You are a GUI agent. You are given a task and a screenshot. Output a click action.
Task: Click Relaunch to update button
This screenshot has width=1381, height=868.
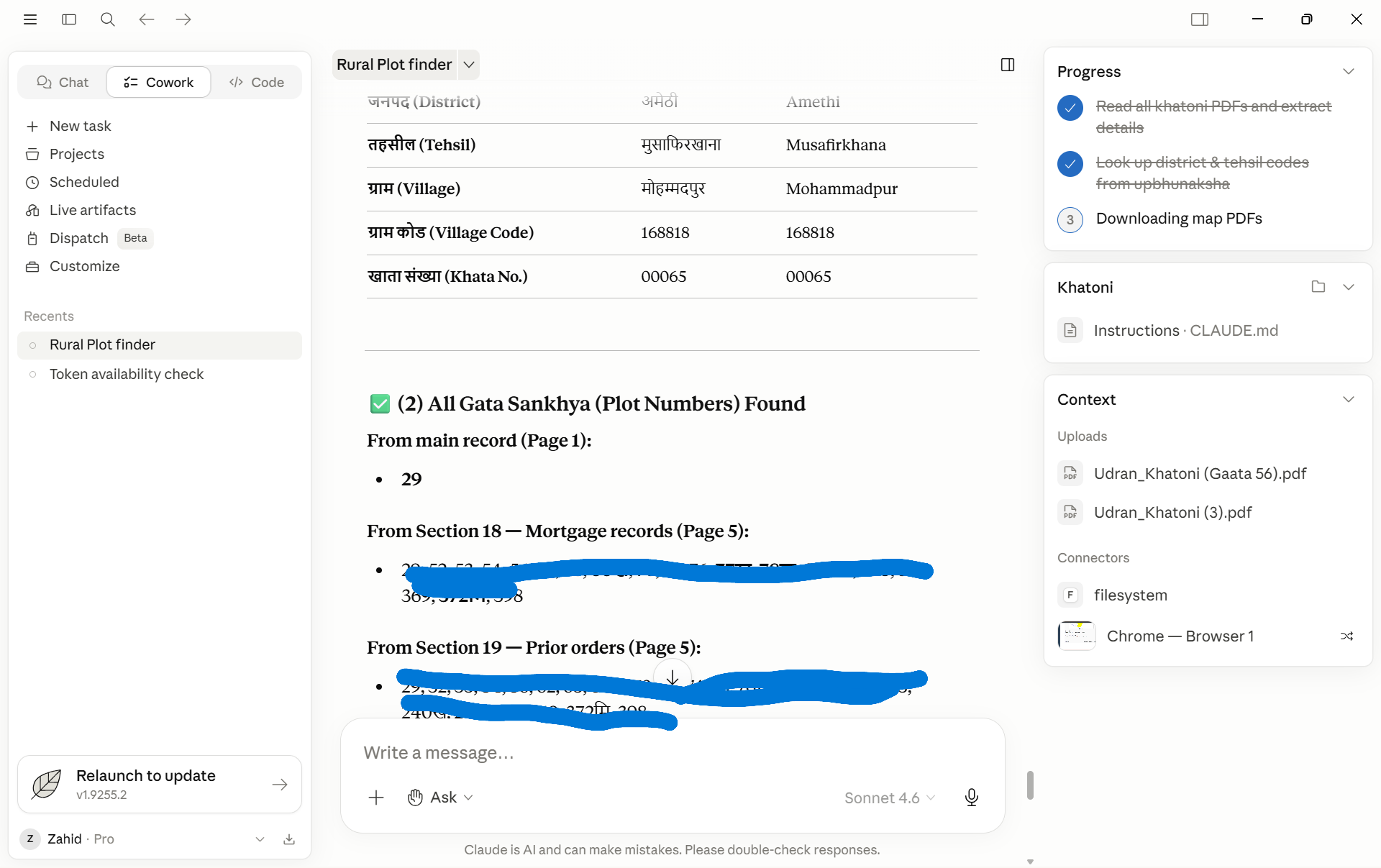[x=160, y=784]
